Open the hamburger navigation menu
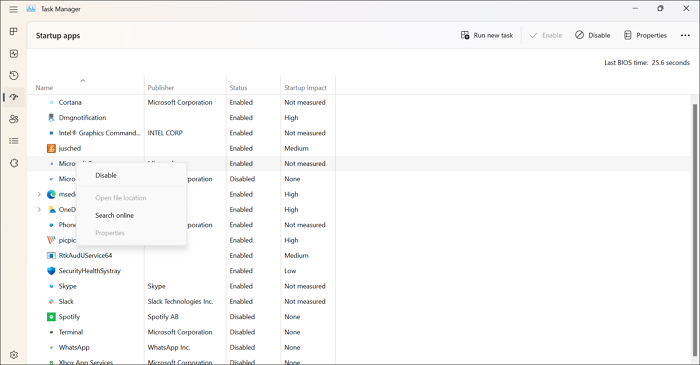Viewport: 700px width, 365px height. 13,9
